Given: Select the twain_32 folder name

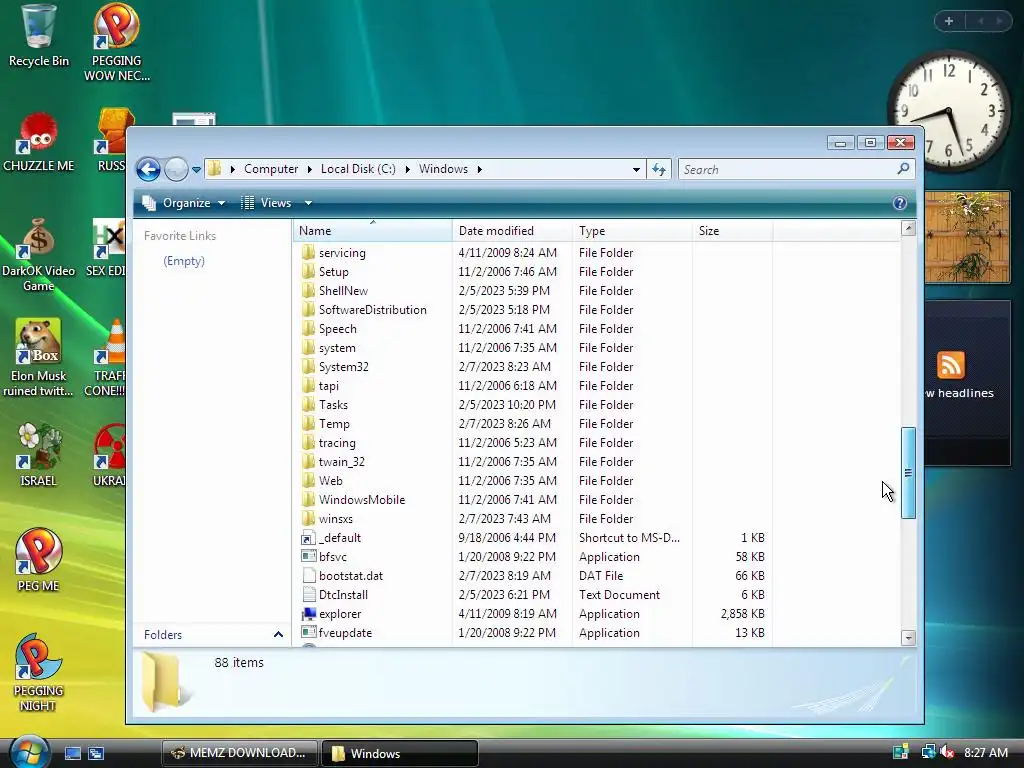Looking at the screenshot, I should coord(342,462).
